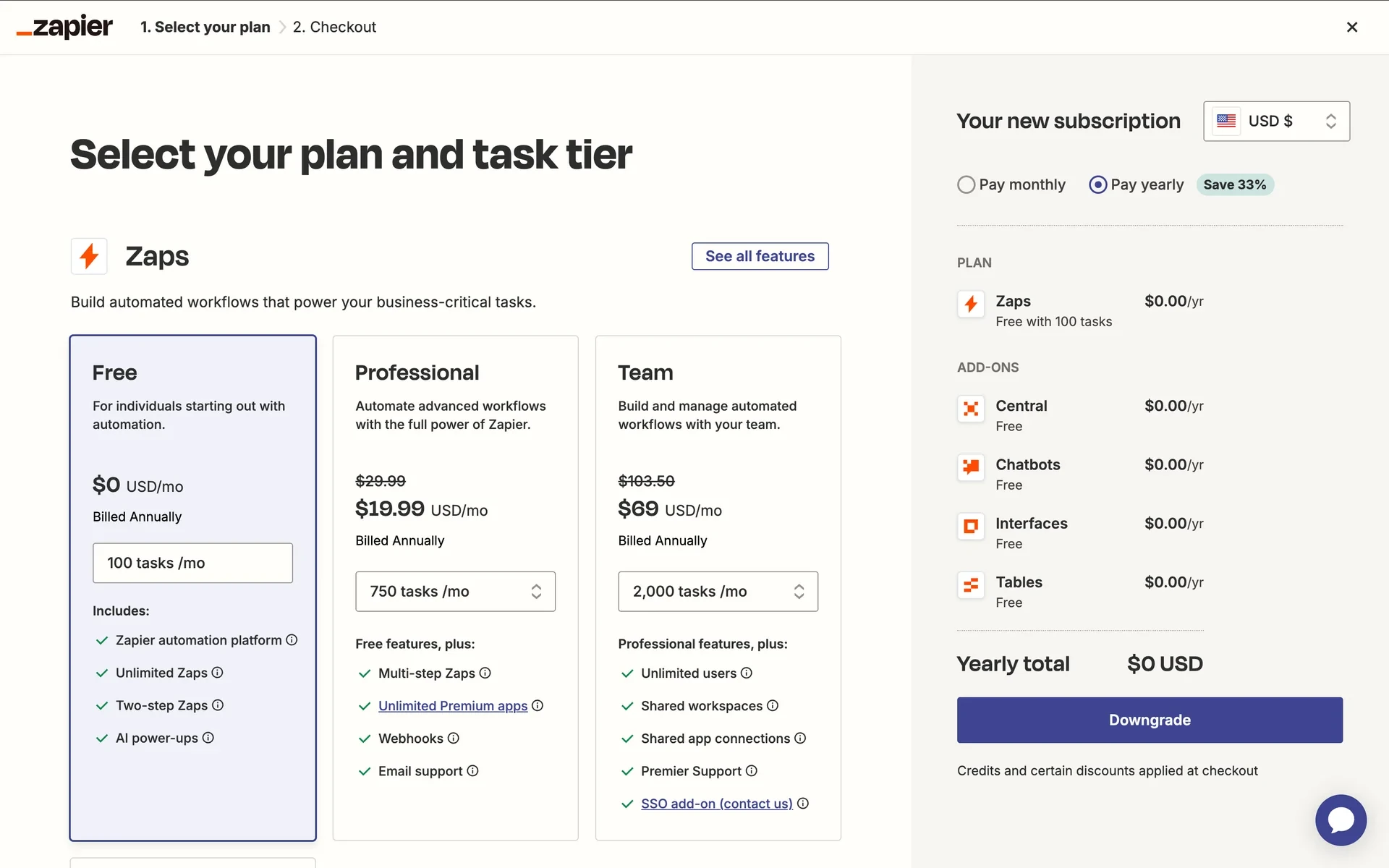Show info for Unlimited Zaps
1389x868 pixels.
(x=217, y=673)
